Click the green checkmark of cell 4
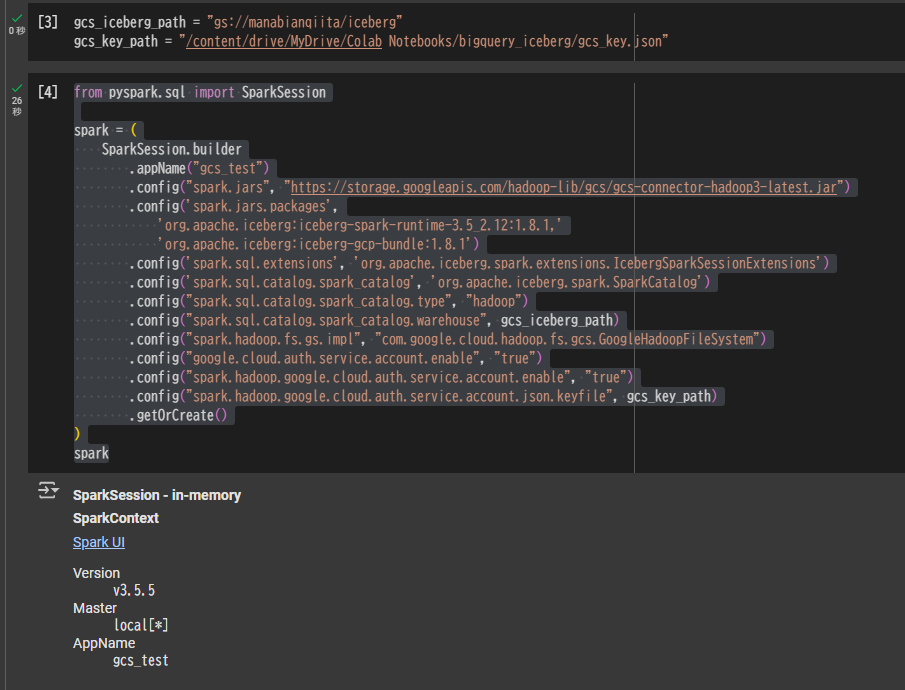Image resolution: width=905 pixels, height=690 pixels. coord(17,88)
